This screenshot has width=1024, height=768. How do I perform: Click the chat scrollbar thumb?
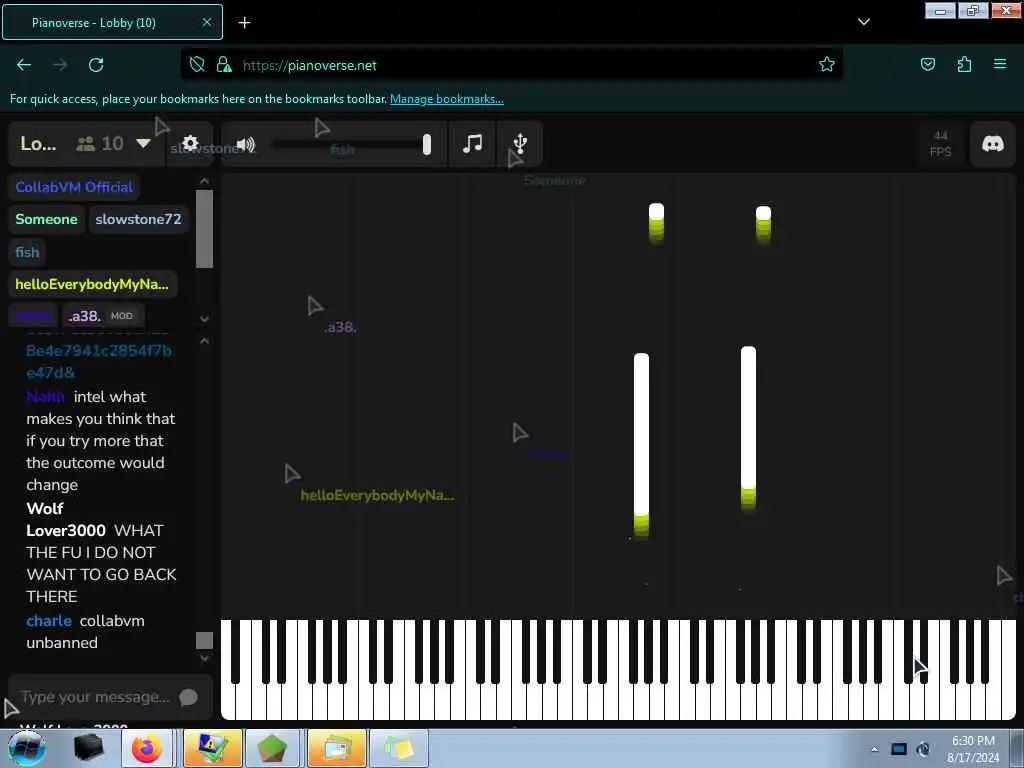tap(204, 640)
